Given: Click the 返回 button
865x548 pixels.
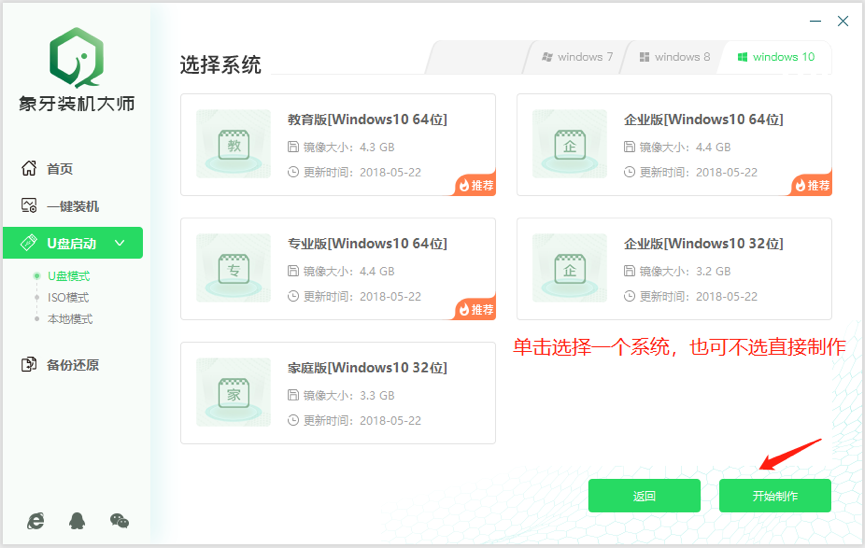Looking at the screenshot, I should pyautogui.click(x=644, y=496).
